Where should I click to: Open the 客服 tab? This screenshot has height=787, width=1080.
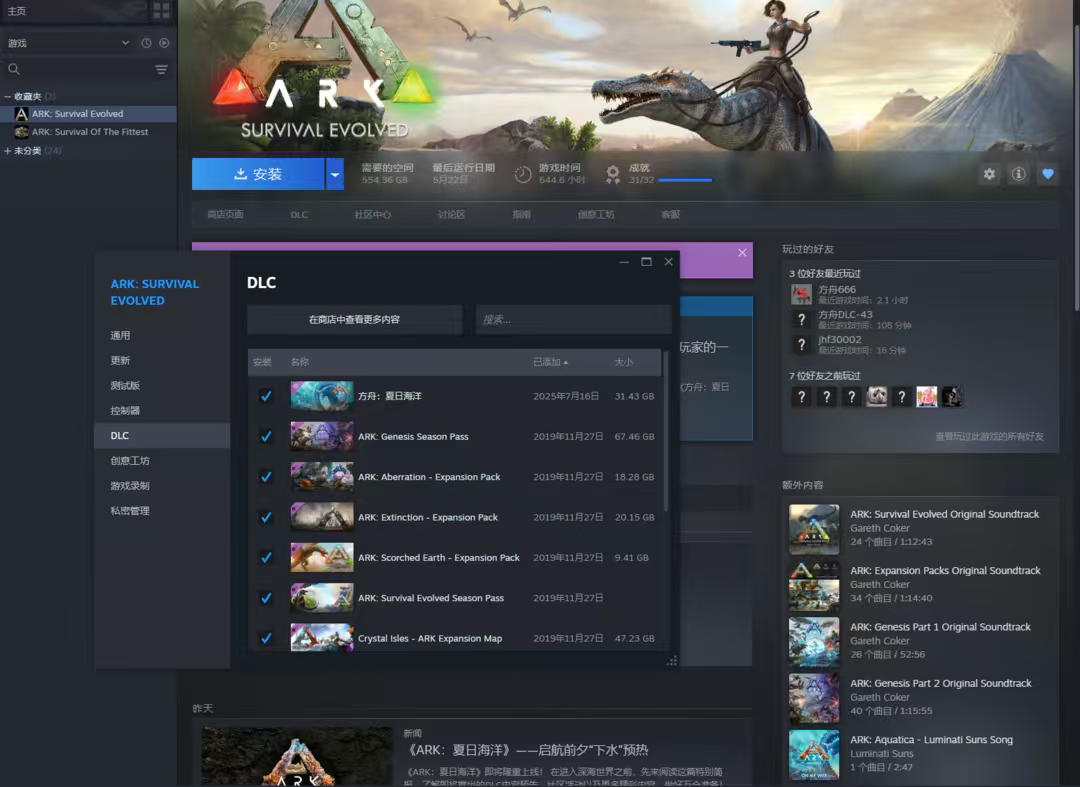coord(670,215)
